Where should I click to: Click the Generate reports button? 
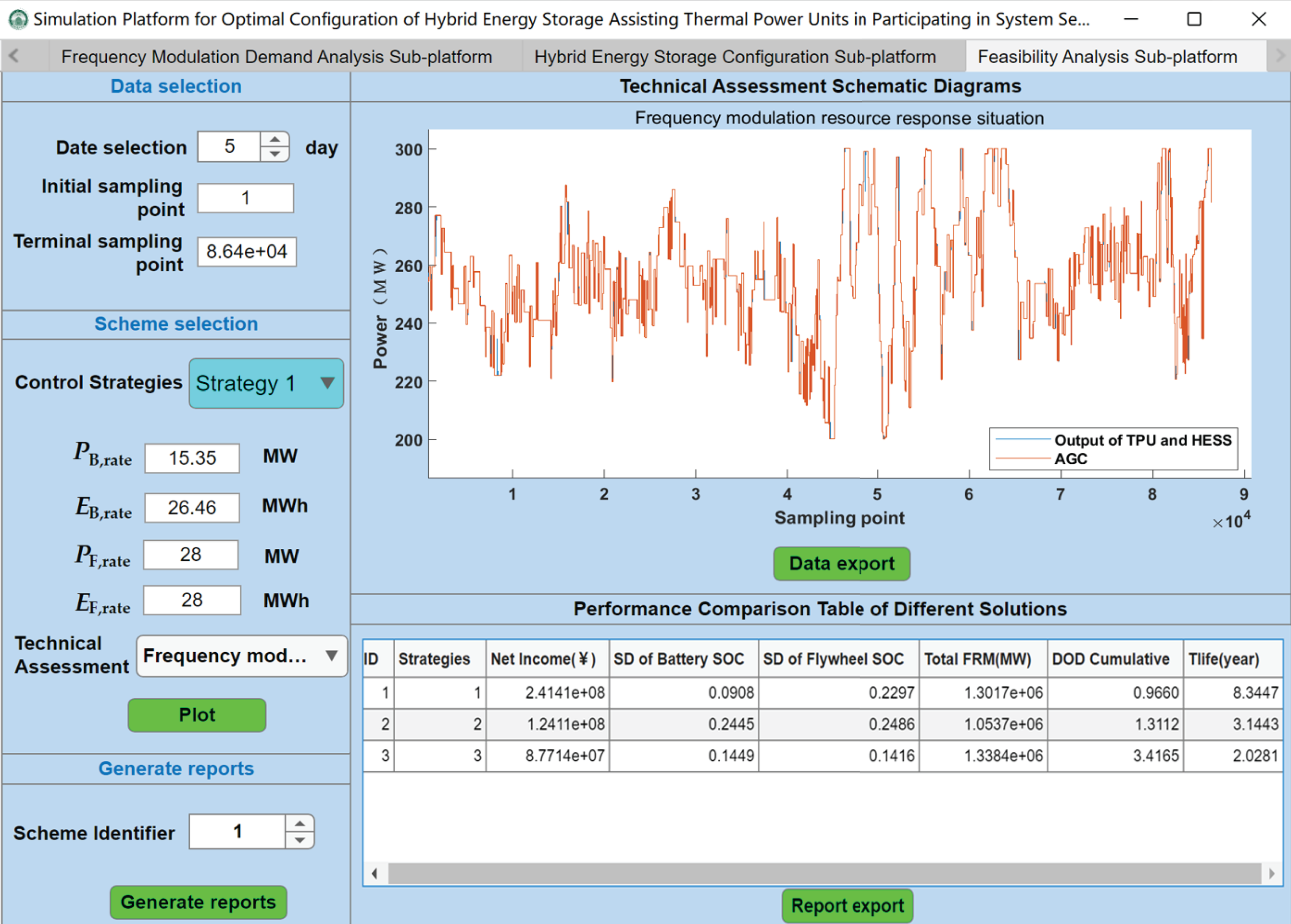[x=198, y=902]
